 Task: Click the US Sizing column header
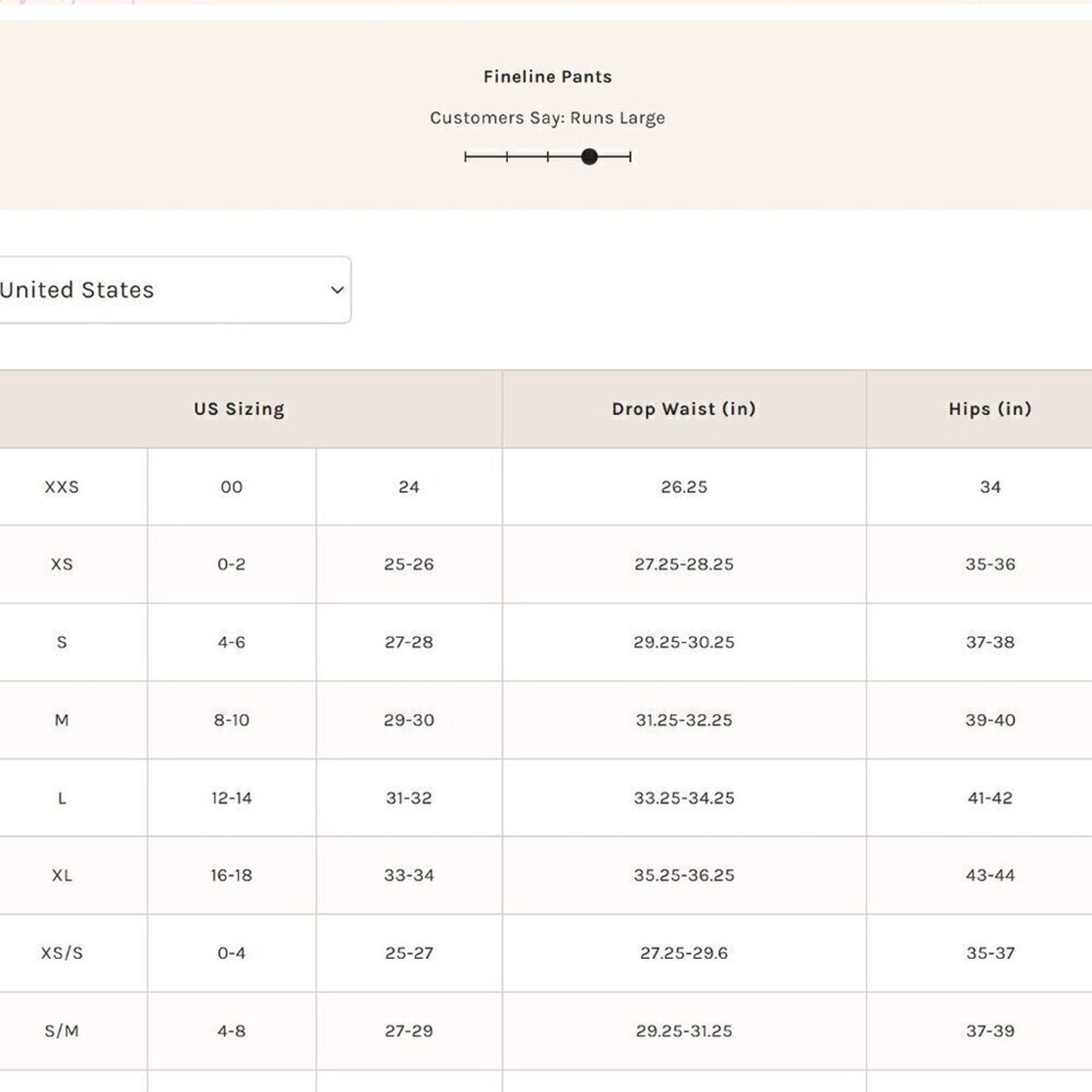point(239,409)
